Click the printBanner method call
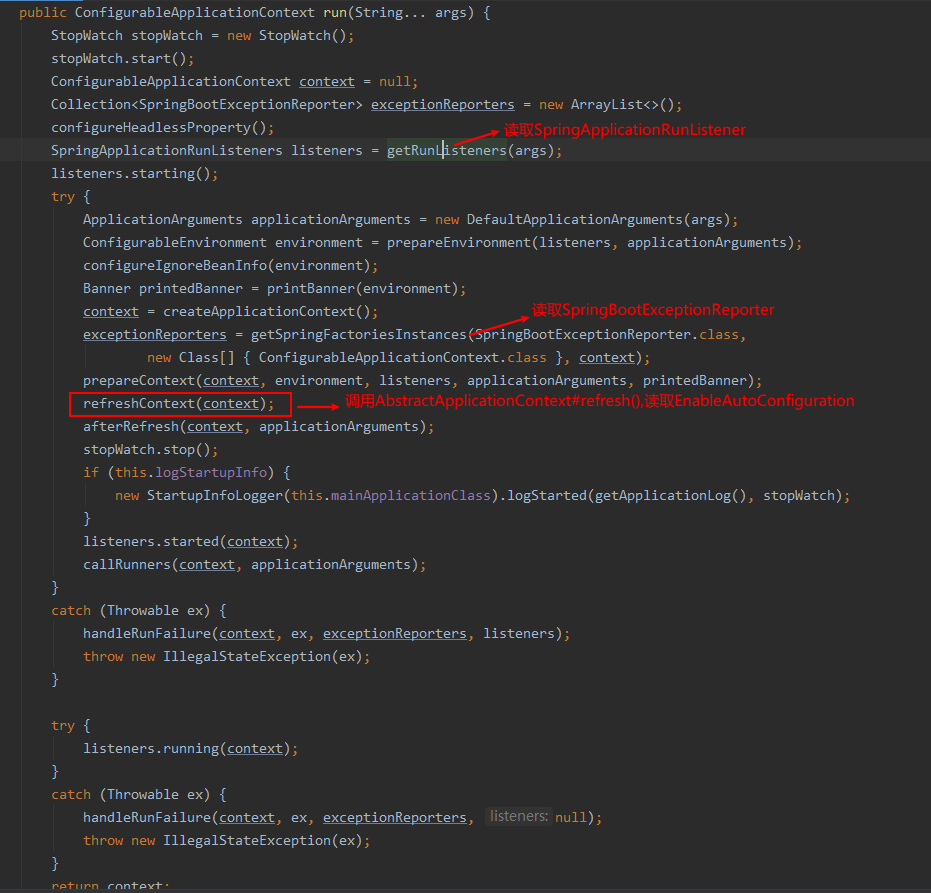This screenshot has height=893, width=931. pyautogui.click(x=311, y=289)
